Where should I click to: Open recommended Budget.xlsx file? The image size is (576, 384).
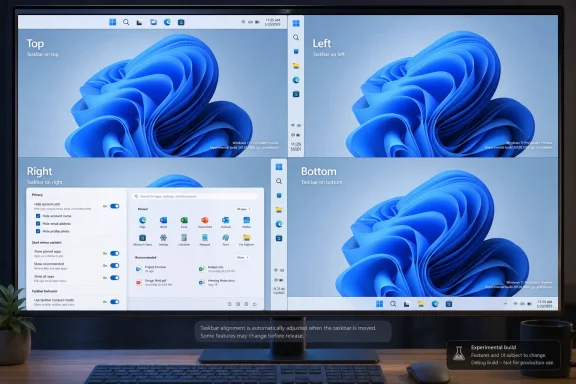click(x=217, y=269)
